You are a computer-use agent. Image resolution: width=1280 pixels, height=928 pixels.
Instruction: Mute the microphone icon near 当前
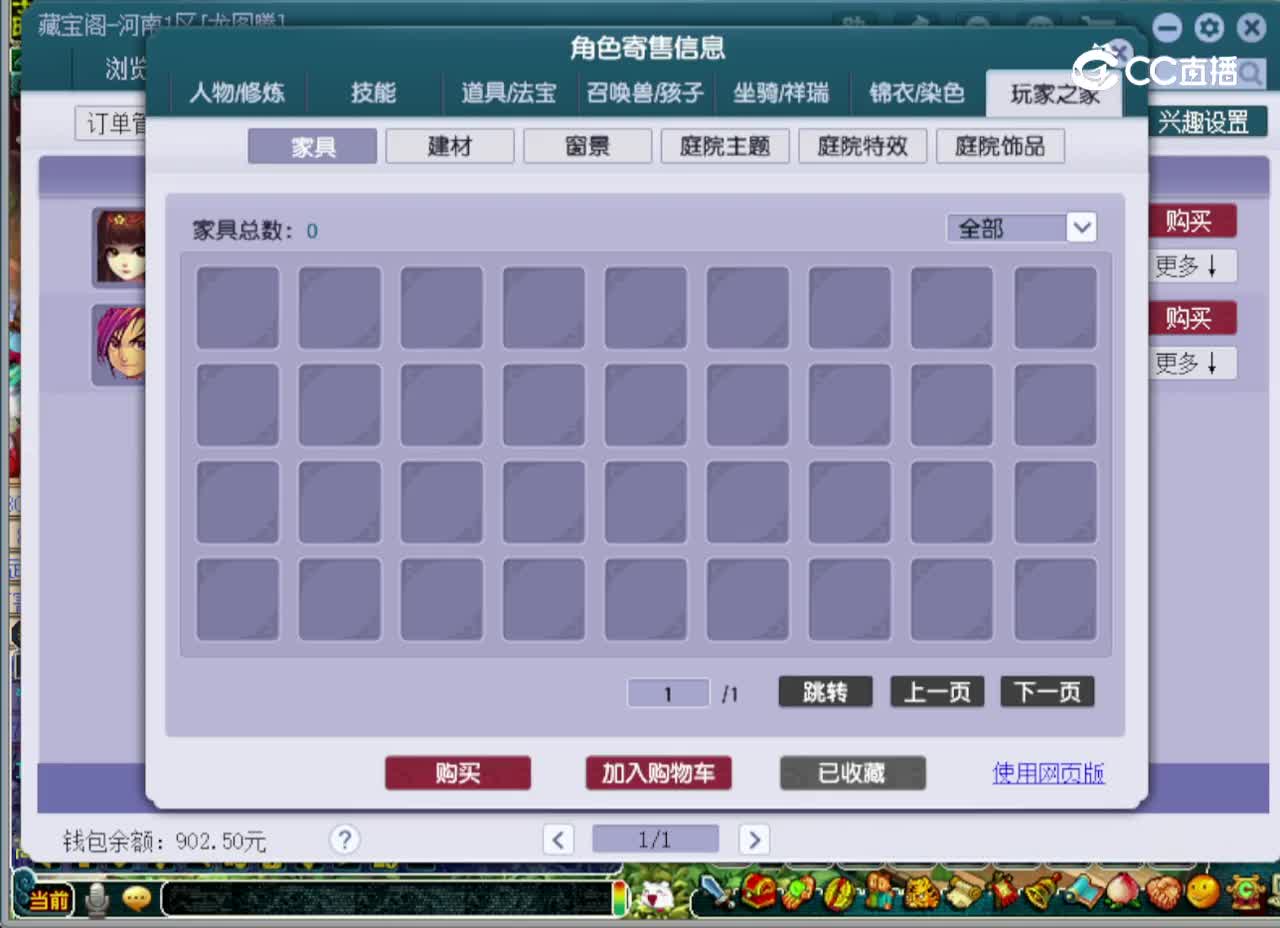(x=97, y=899)
